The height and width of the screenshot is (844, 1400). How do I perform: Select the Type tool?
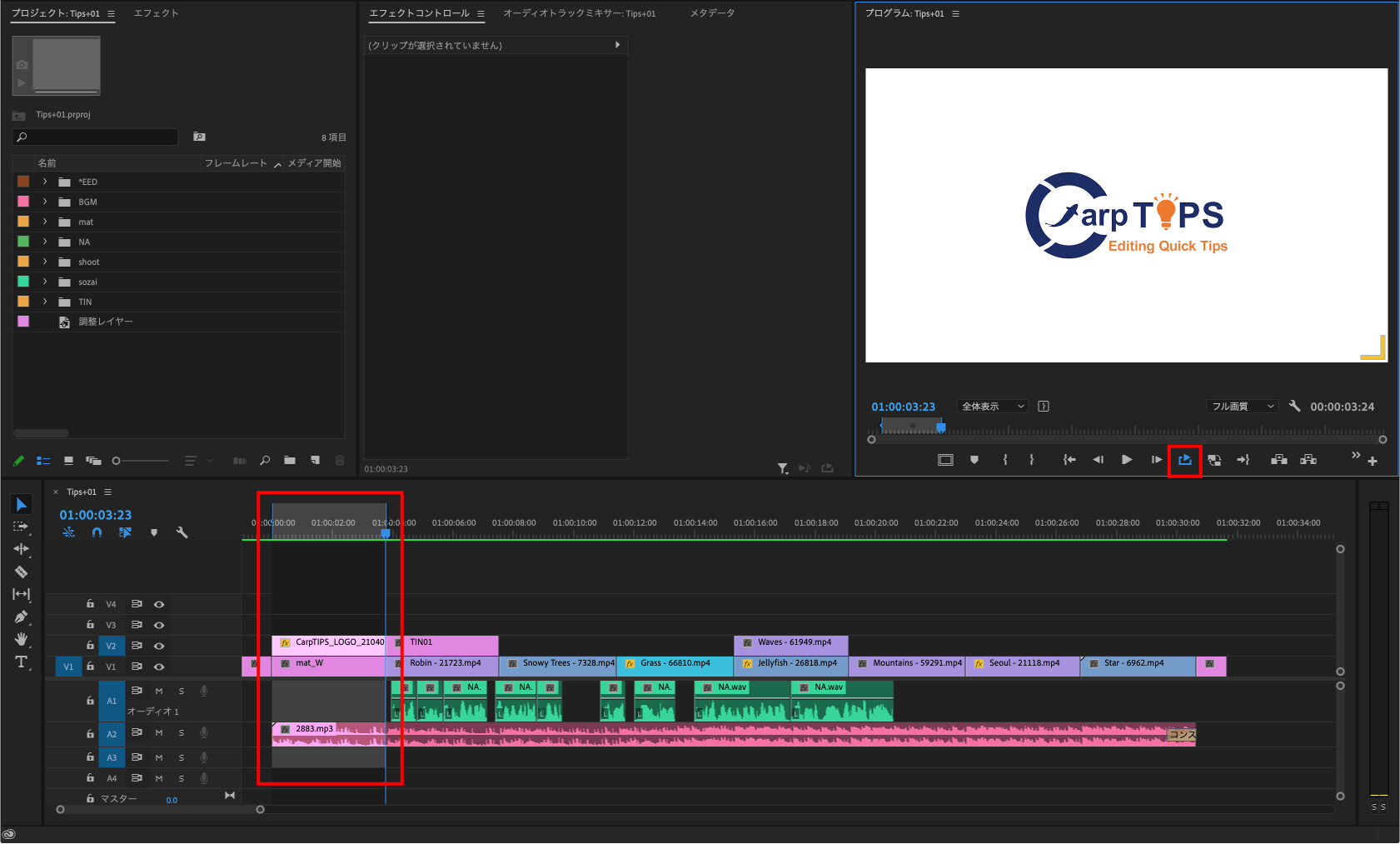[x=21, y=662]
